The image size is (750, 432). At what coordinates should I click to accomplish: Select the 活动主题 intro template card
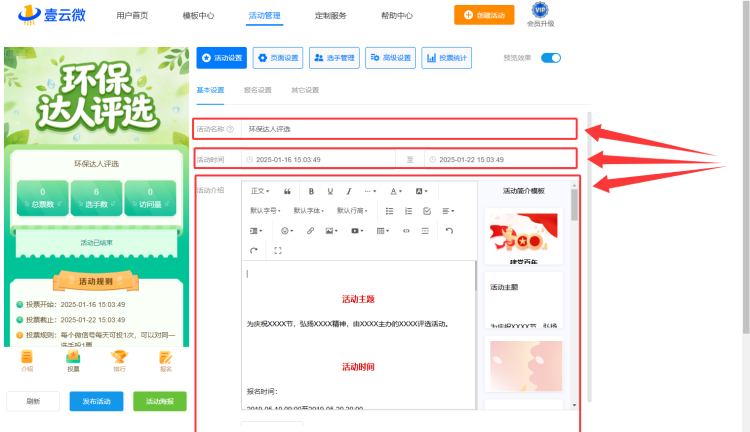(x=524, y=300)
